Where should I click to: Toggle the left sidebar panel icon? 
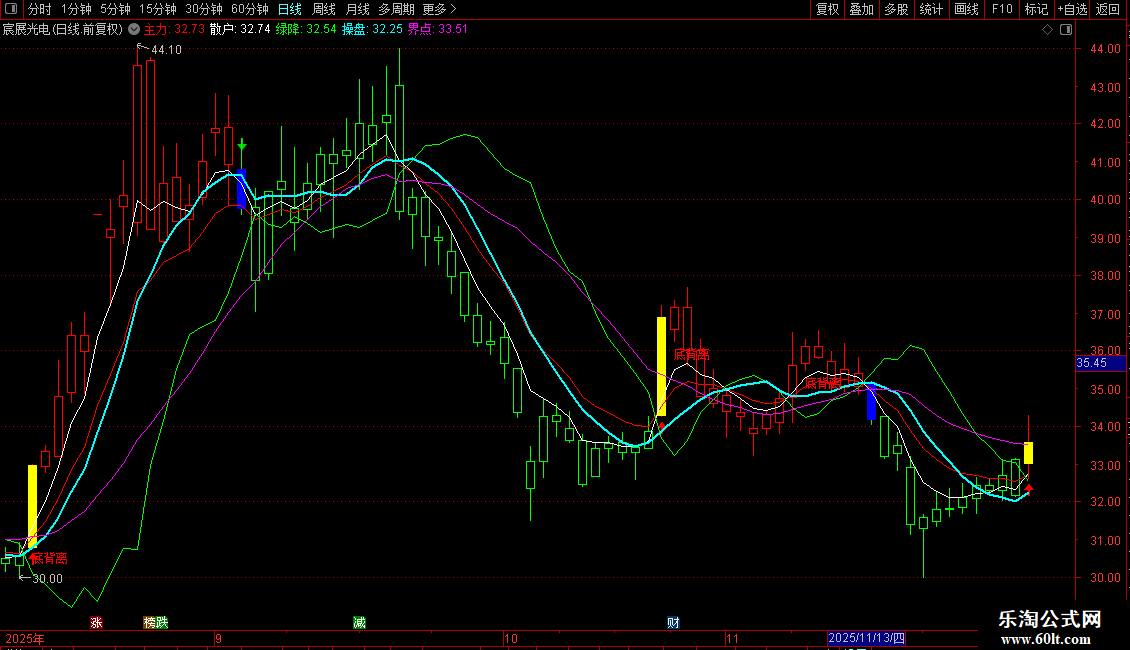click(x=11, y=9)
